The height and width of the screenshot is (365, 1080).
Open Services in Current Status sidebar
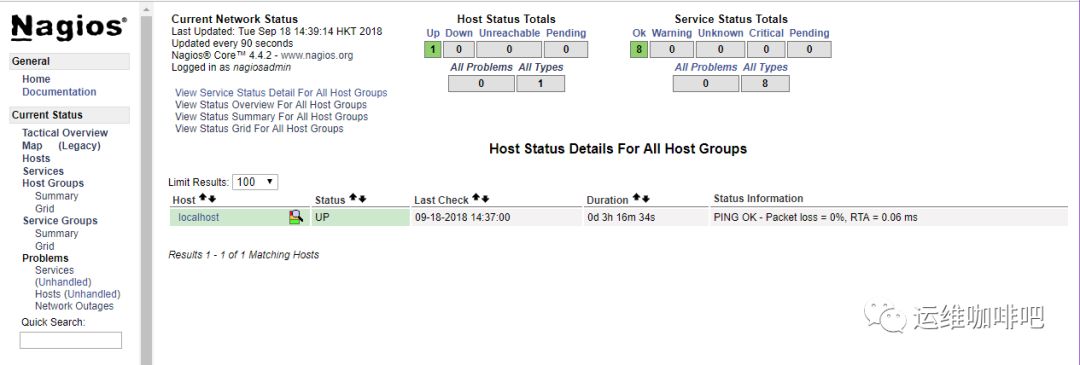43,171
